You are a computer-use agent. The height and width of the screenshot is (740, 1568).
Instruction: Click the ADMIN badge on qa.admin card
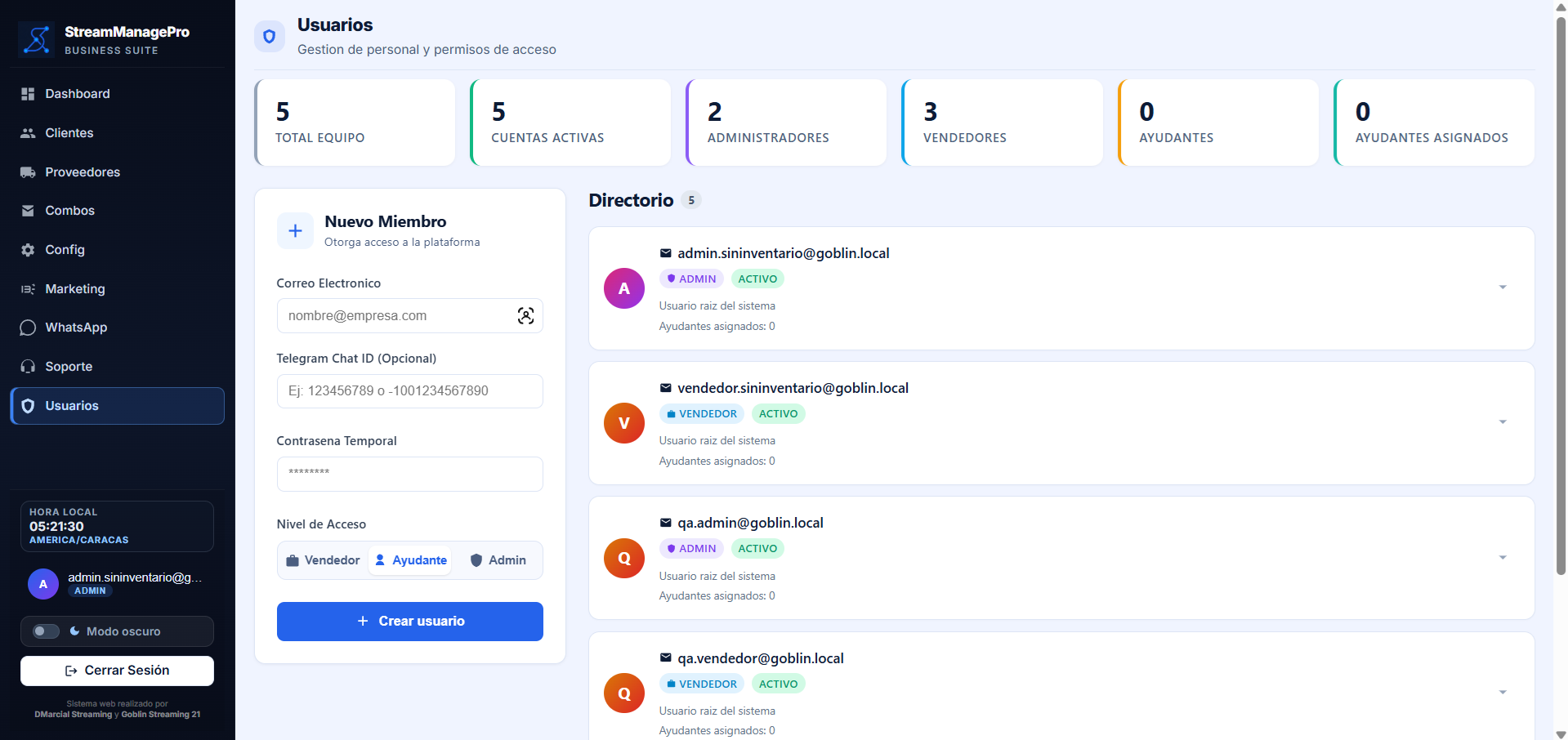(691, 549)
